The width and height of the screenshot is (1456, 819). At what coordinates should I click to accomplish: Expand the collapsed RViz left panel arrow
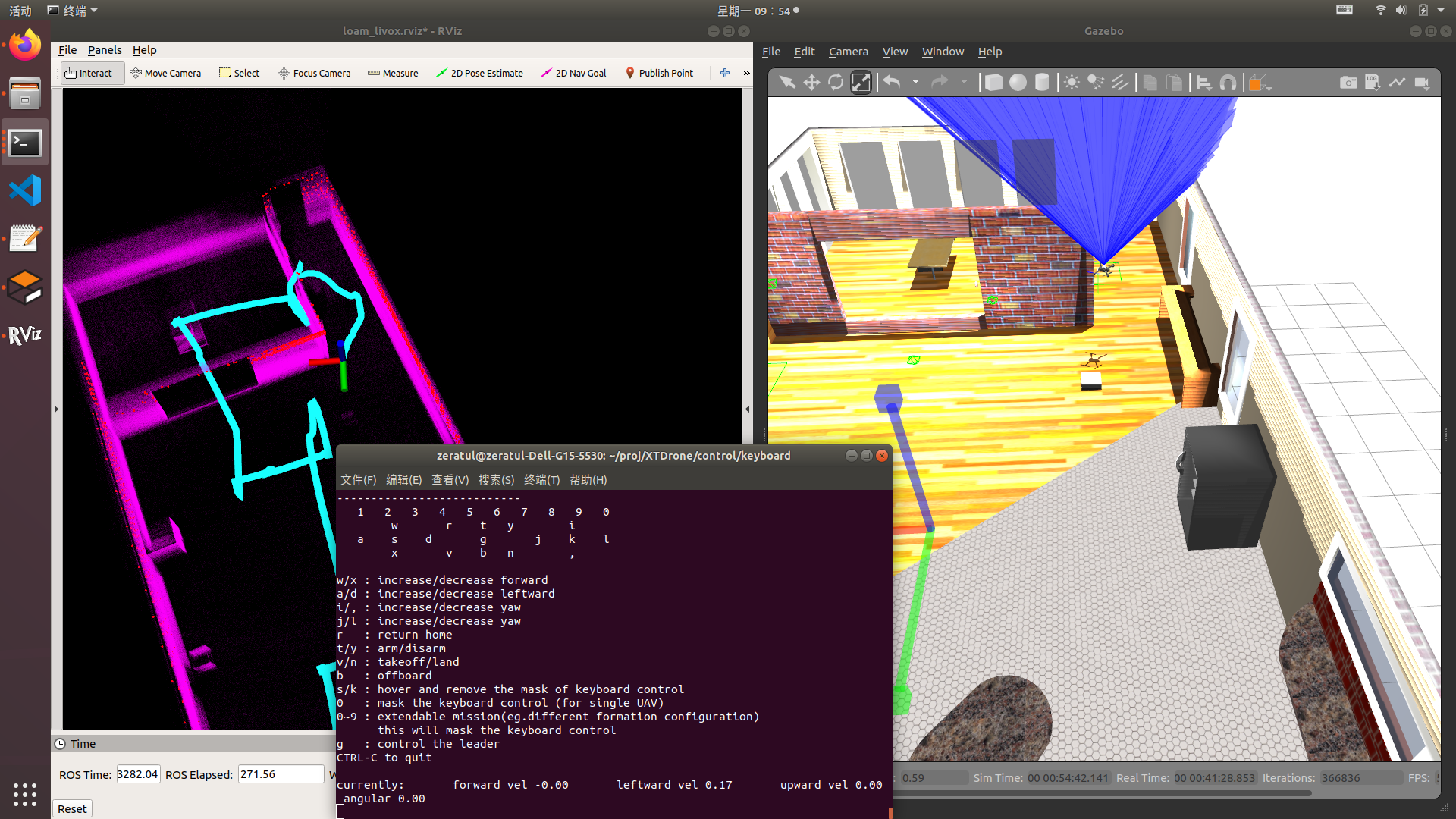[56, 409]
